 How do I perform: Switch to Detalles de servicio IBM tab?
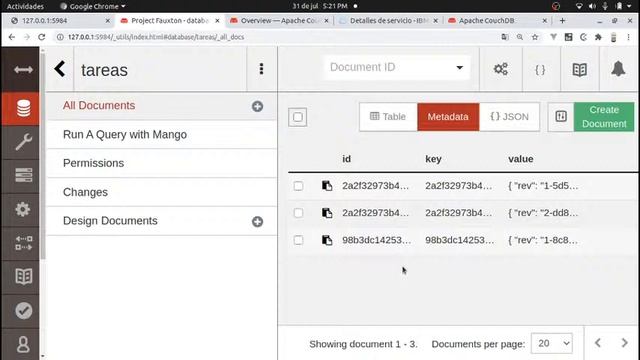click(x=388, y=20)
